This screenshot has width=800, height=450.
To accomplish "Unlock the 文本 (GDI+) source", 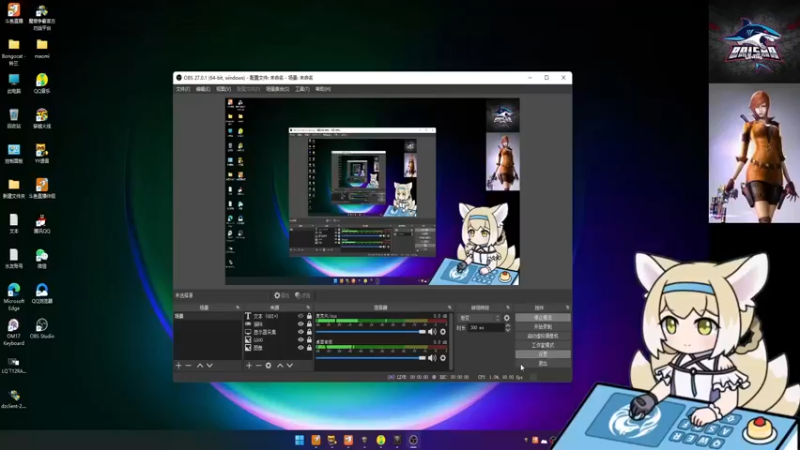I will pyautogui.click(x=309, y=316).
